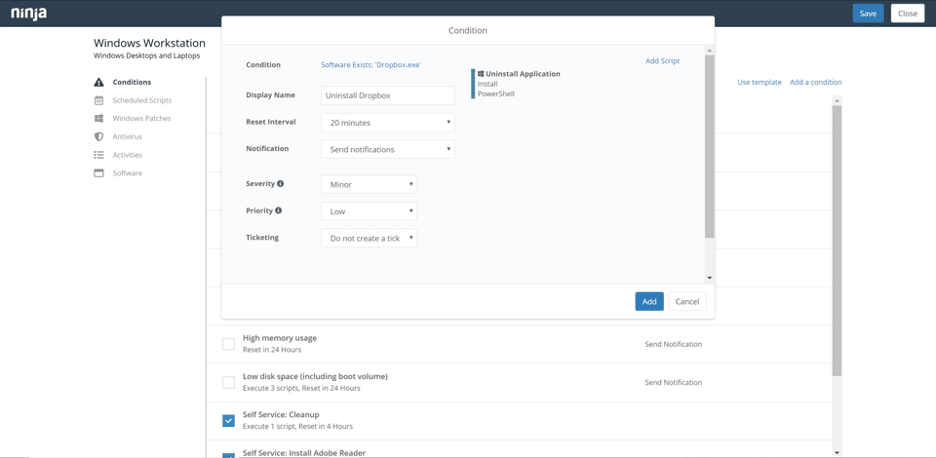
Task: Click the dialog's vertical scrollbar thumb
Action: click(x=710, y=145)
